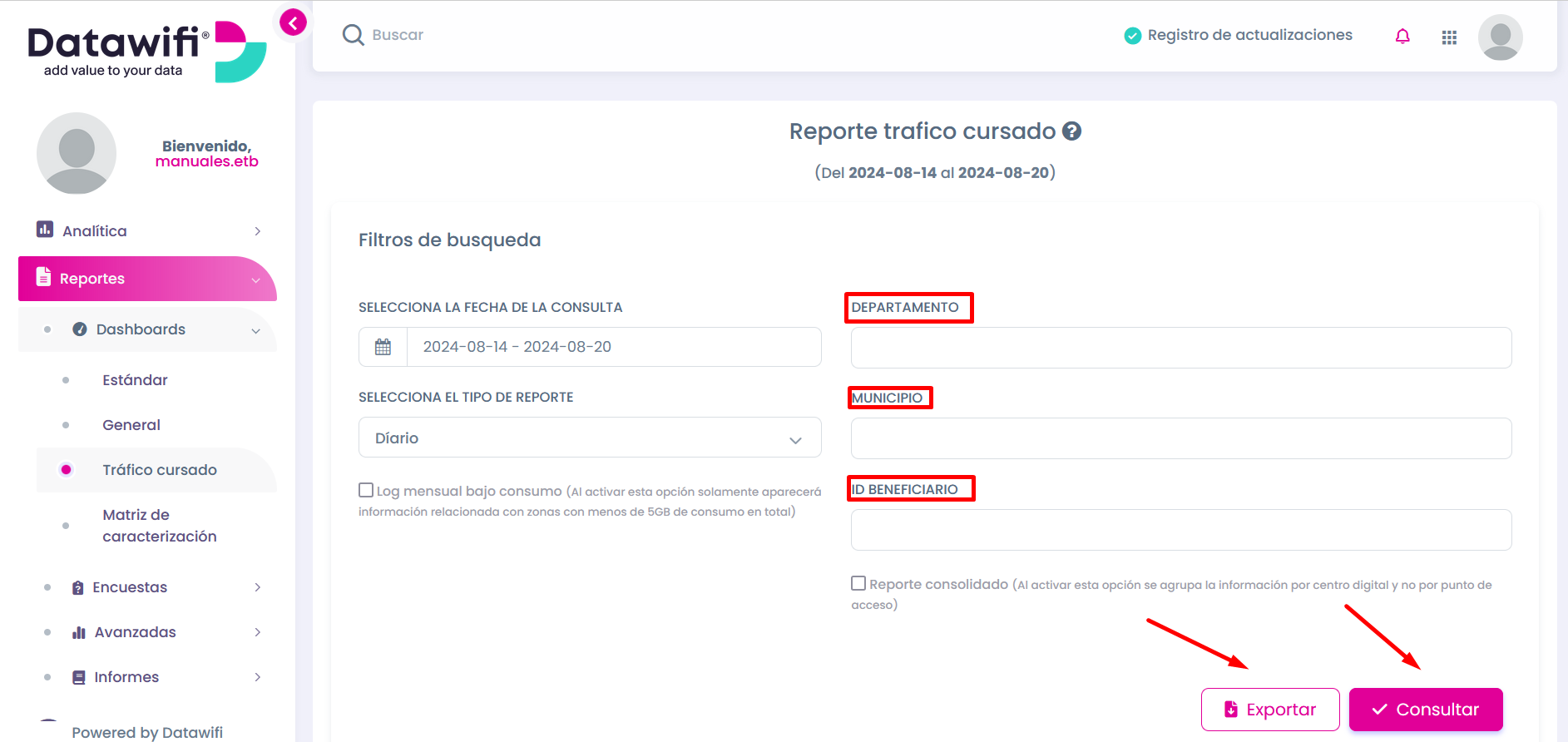The height and width of the screenshot is (742, 1568).
Task: Open notifications bell icon
Action: pos(1402,36)
